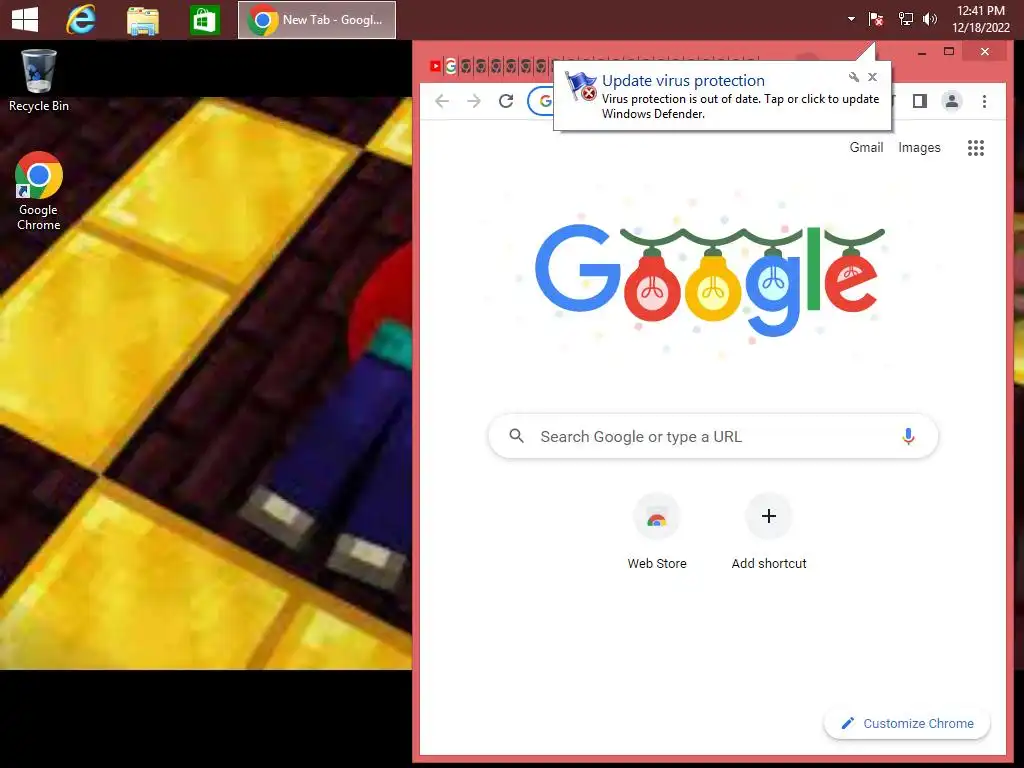Close the Chrome window
The height and width of the screenshot is (768, 1024).
(x=985, y=52)
